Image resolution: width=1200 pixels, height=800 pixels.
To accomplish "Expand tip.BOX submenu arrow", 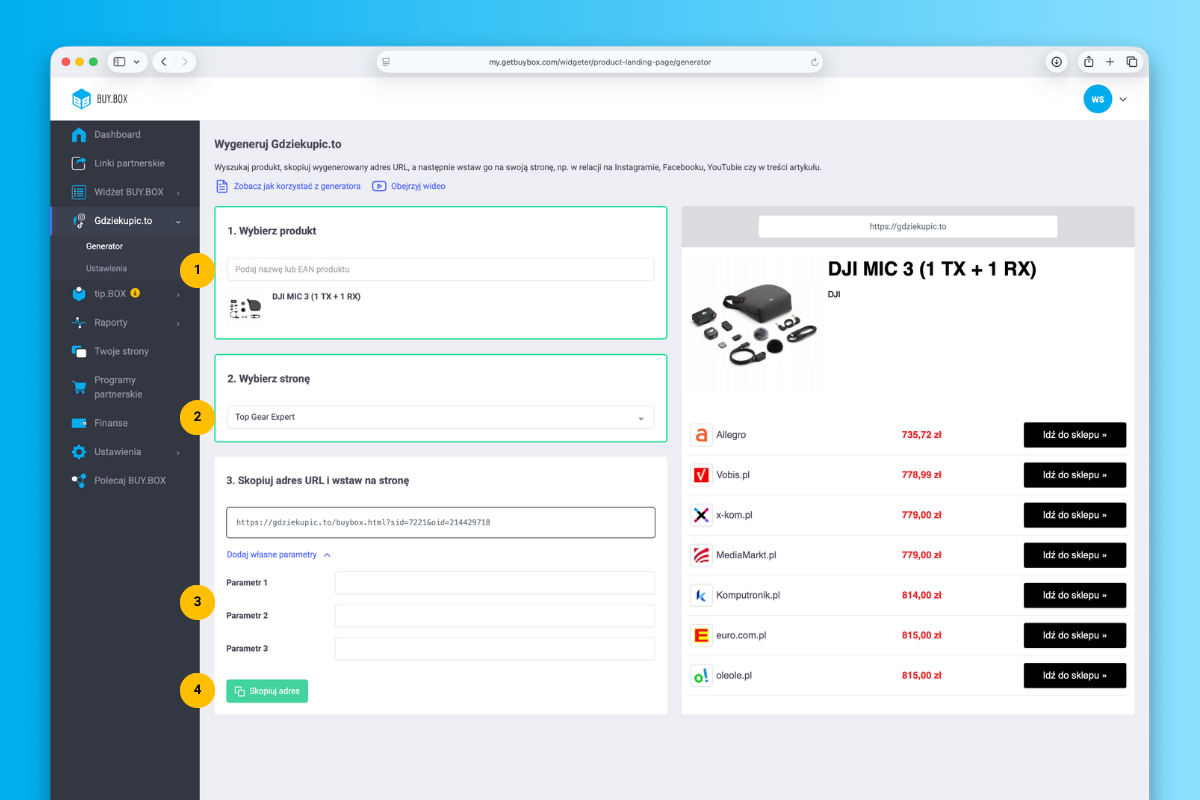I will 178,294.
